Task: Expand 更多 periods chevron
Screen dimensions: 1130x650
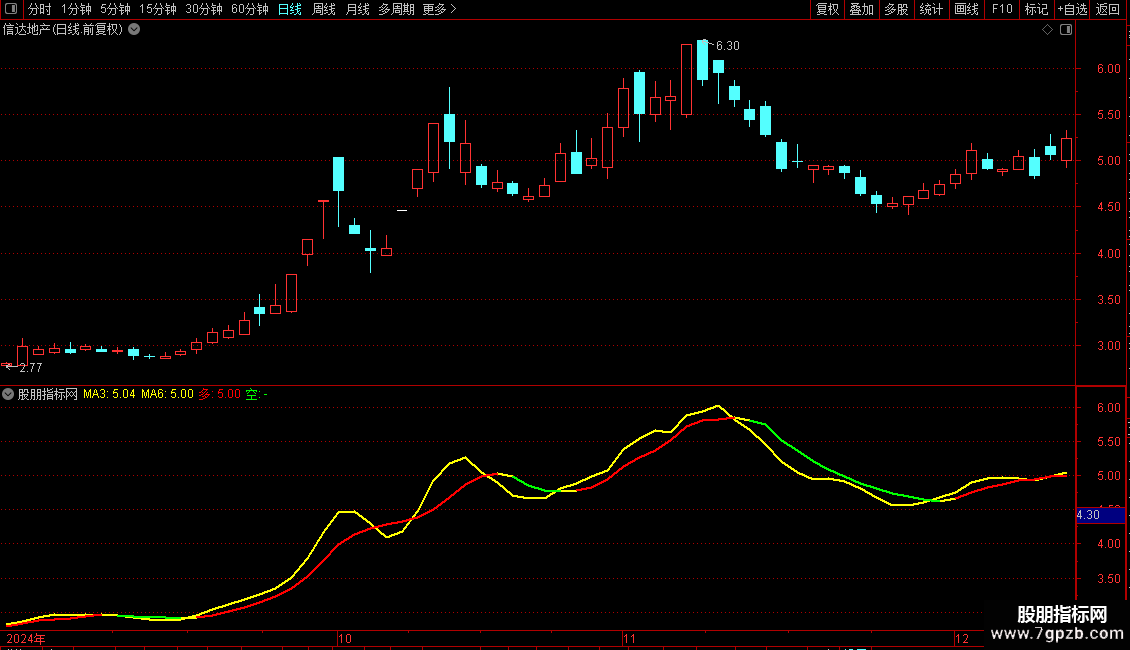Action: pos(453,9)
